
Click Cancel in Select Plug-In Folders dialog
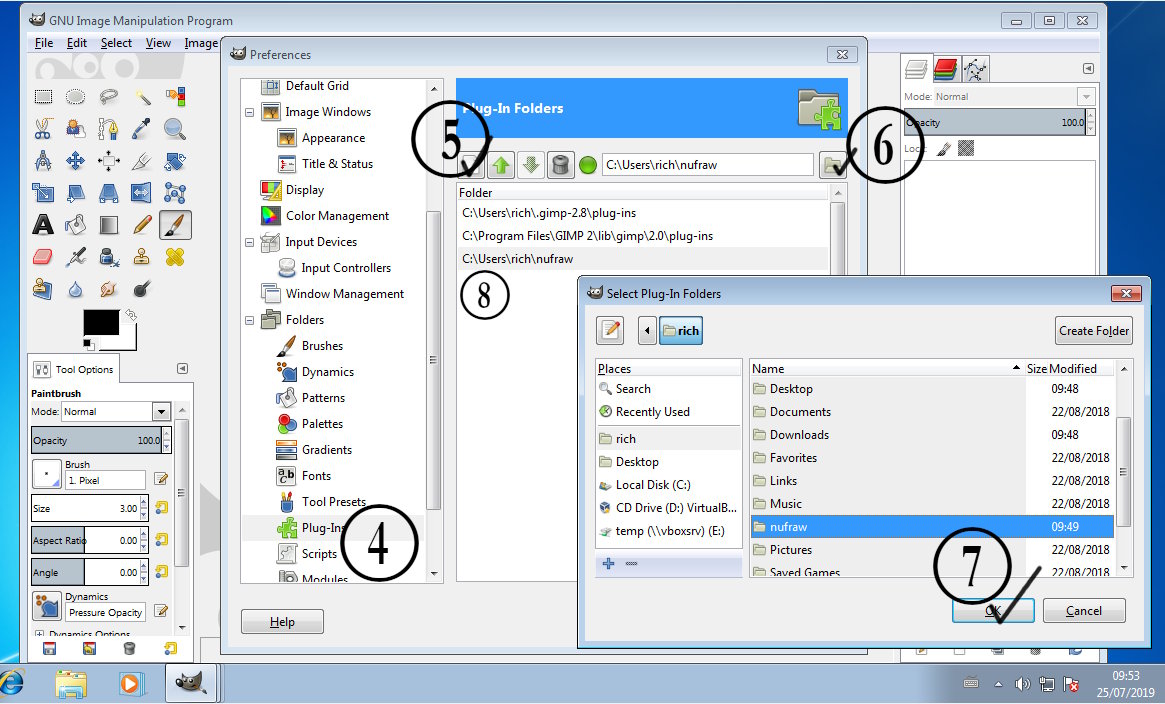[1084, 610]
